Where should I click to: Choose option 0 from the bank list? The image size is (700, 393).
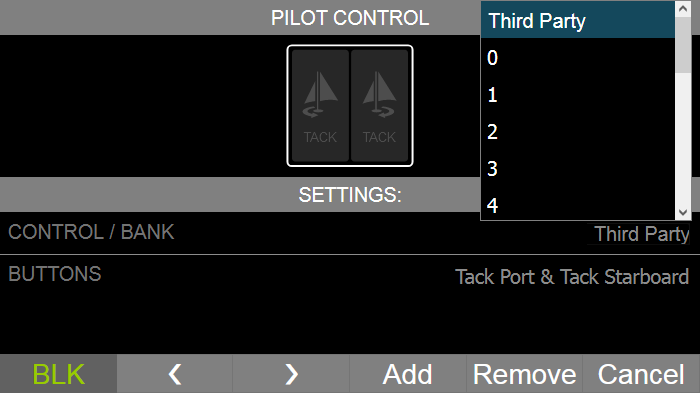click(x=578, y=58)
